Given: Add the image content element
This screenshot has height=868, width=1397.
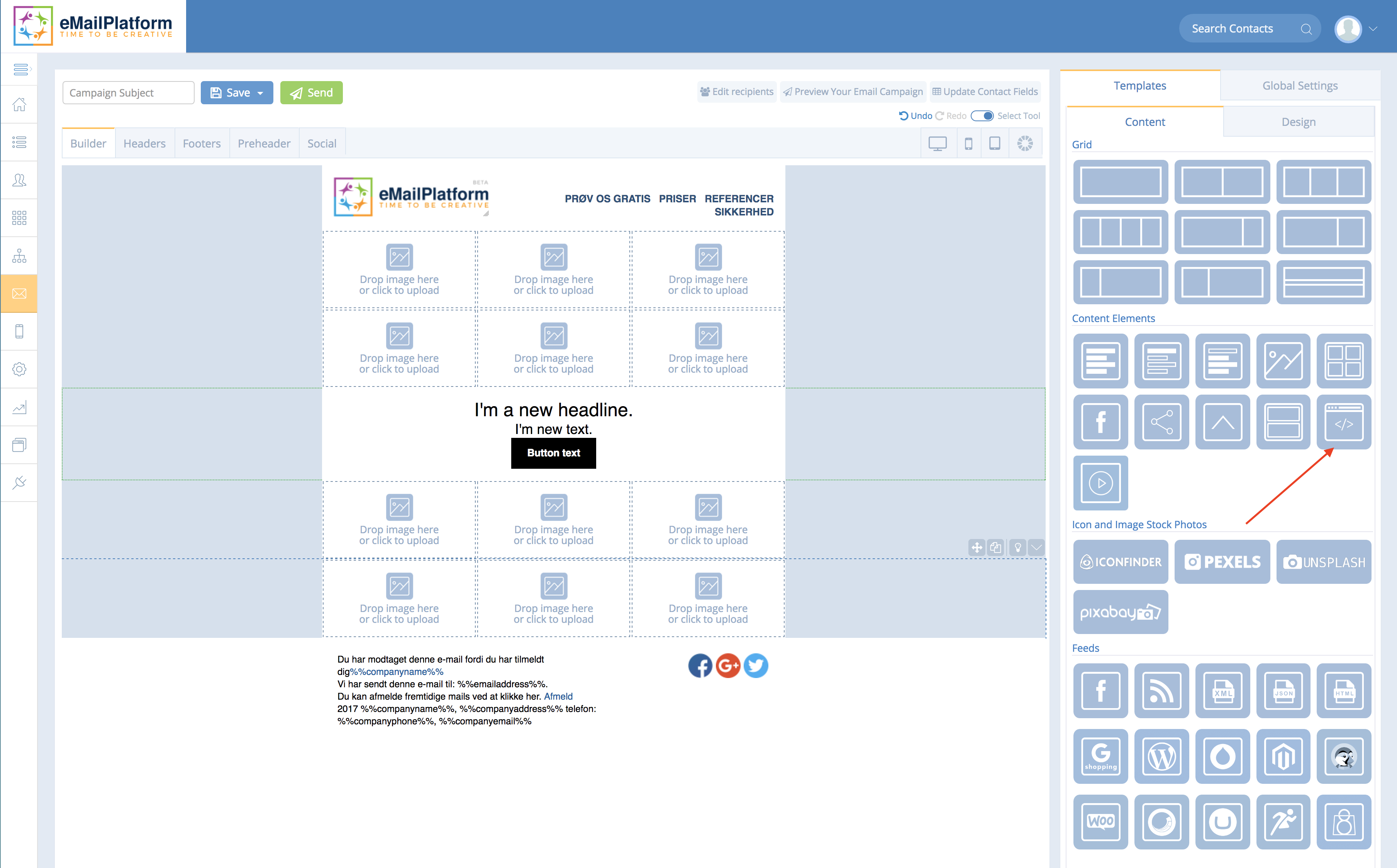Looking at the screenshot, I should pos(1283,361).
